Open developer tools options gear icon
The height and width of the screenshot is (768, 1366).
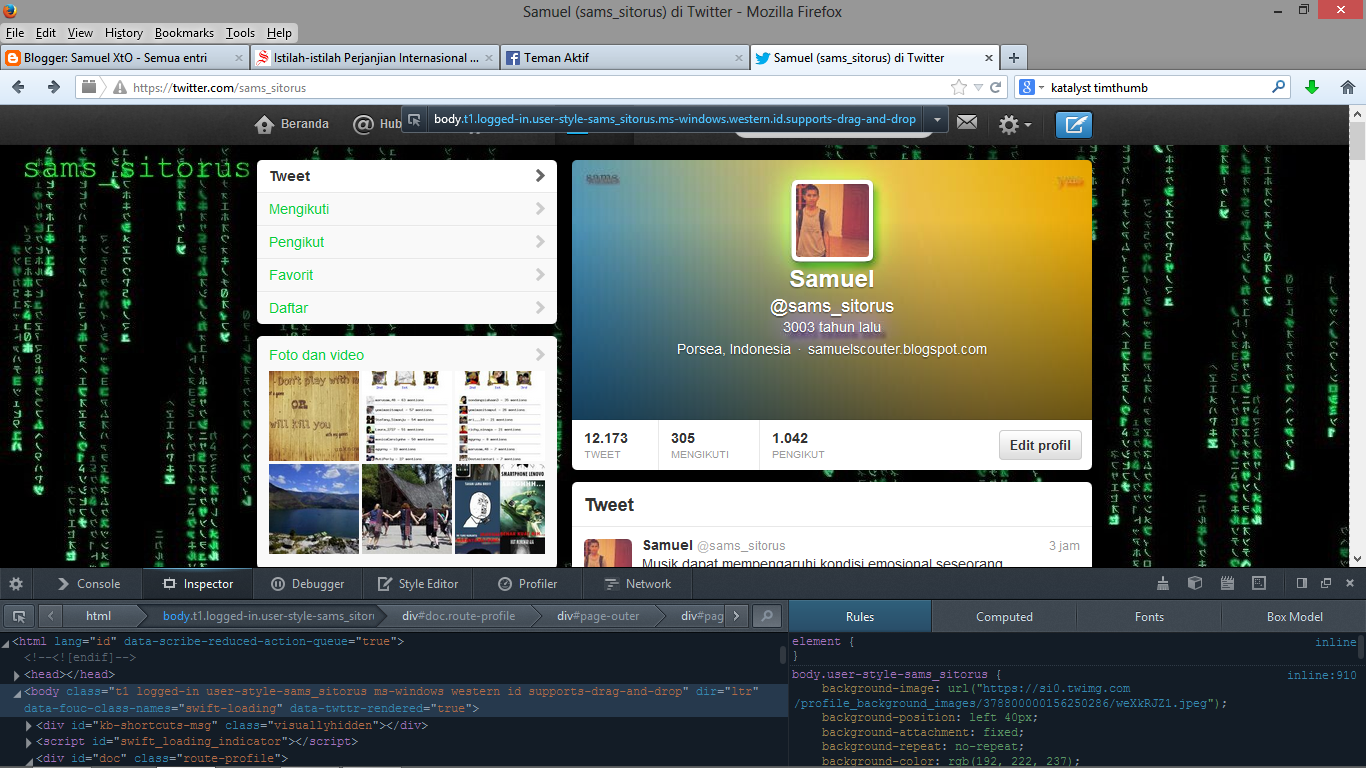point(16,584)
